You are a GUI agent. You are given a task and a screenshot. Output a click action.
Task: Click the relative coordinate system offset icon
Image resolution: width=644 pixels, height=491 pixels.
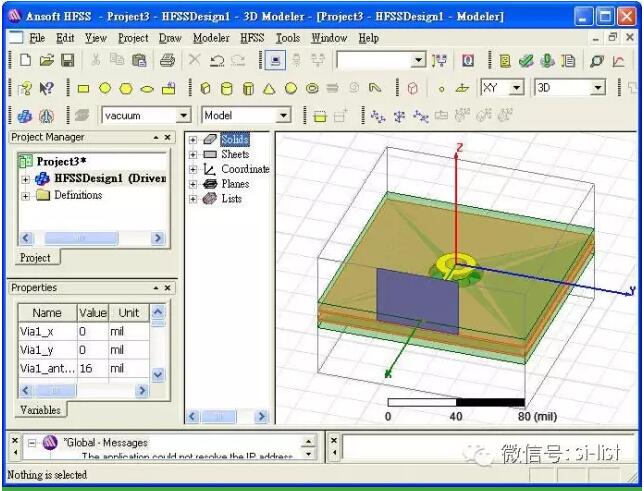[x=377, y=116]
